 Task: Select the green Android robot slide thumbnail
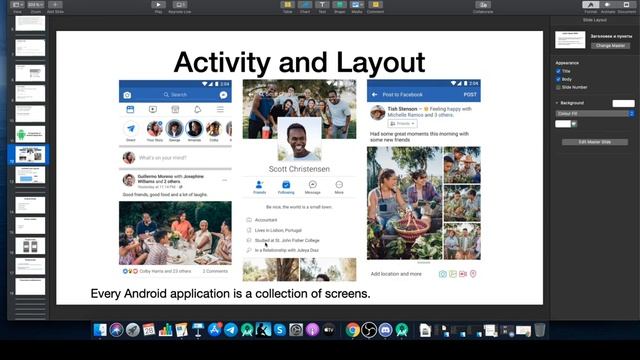coord(30,134)
